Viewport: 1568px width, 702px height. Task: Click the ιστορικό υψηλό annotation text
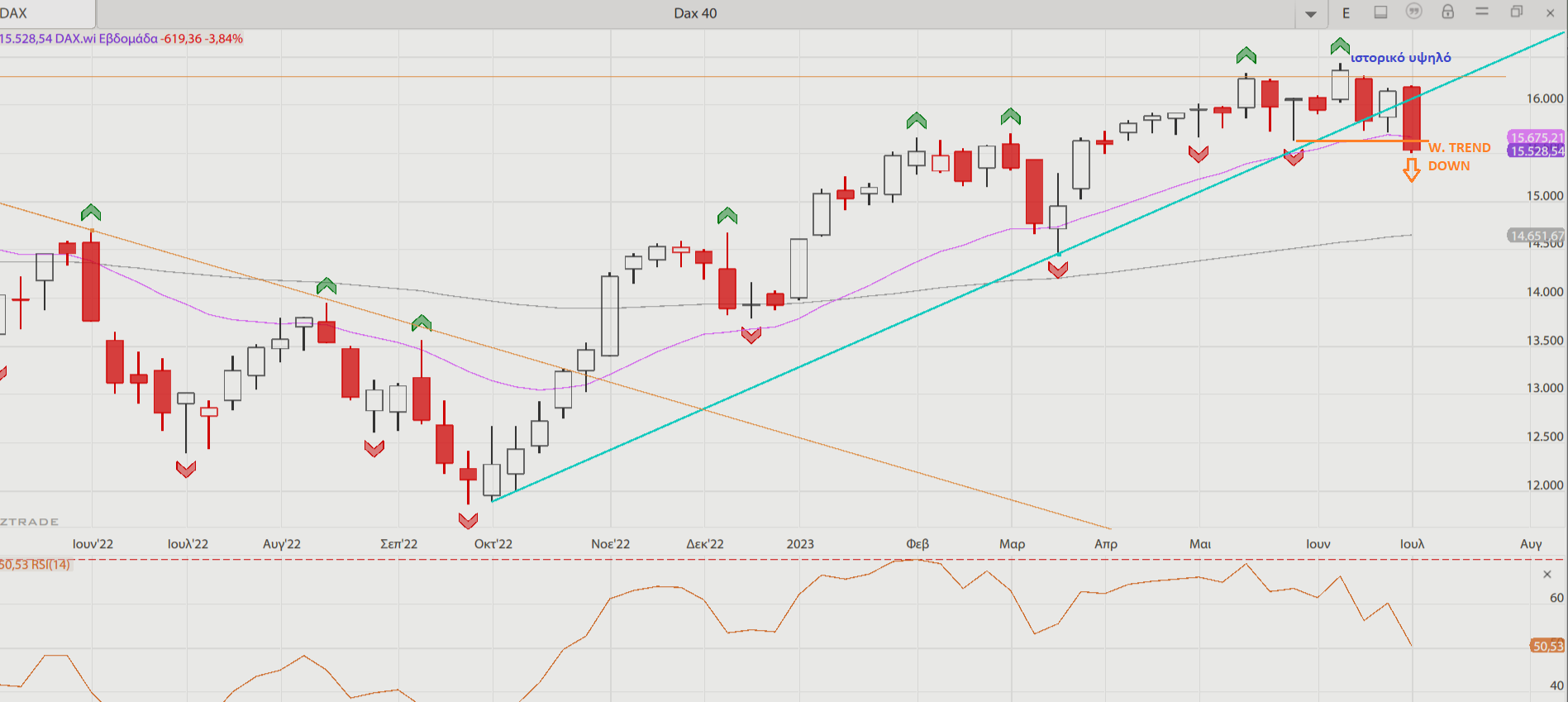[1401, 58]
